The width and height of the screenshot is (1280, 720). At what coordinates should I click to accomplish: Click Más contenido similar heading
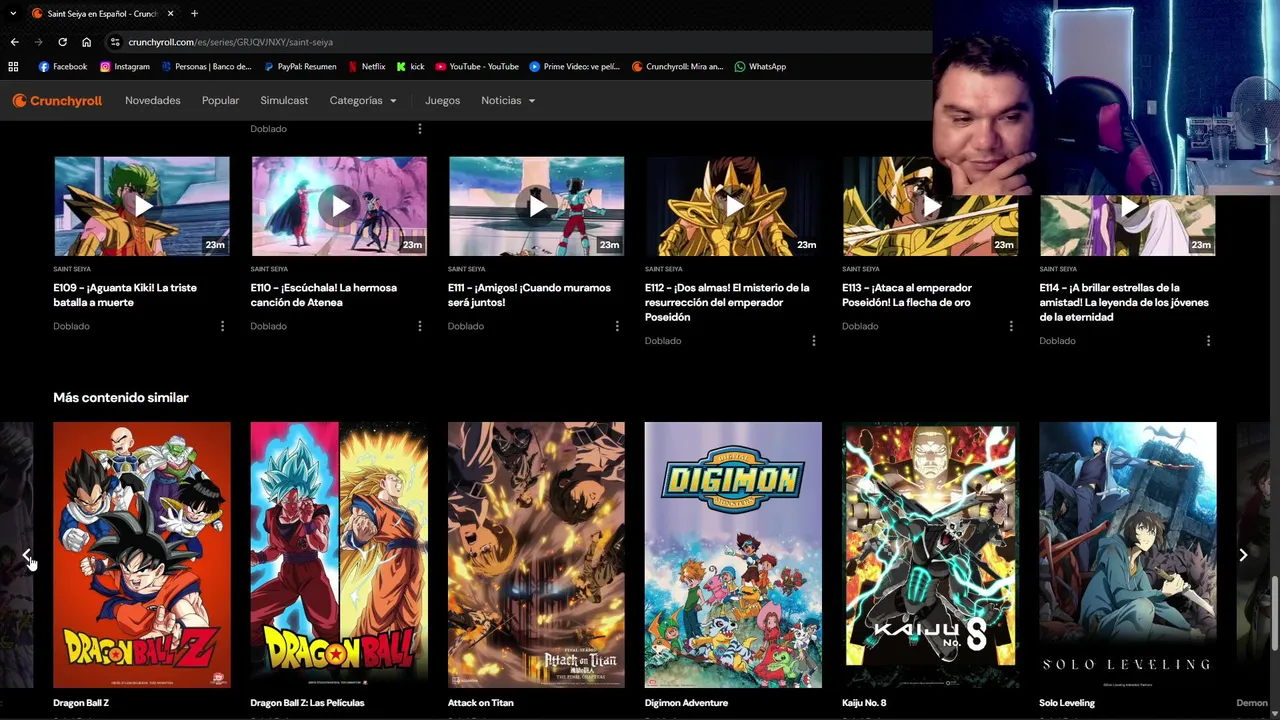coord(121,398)
